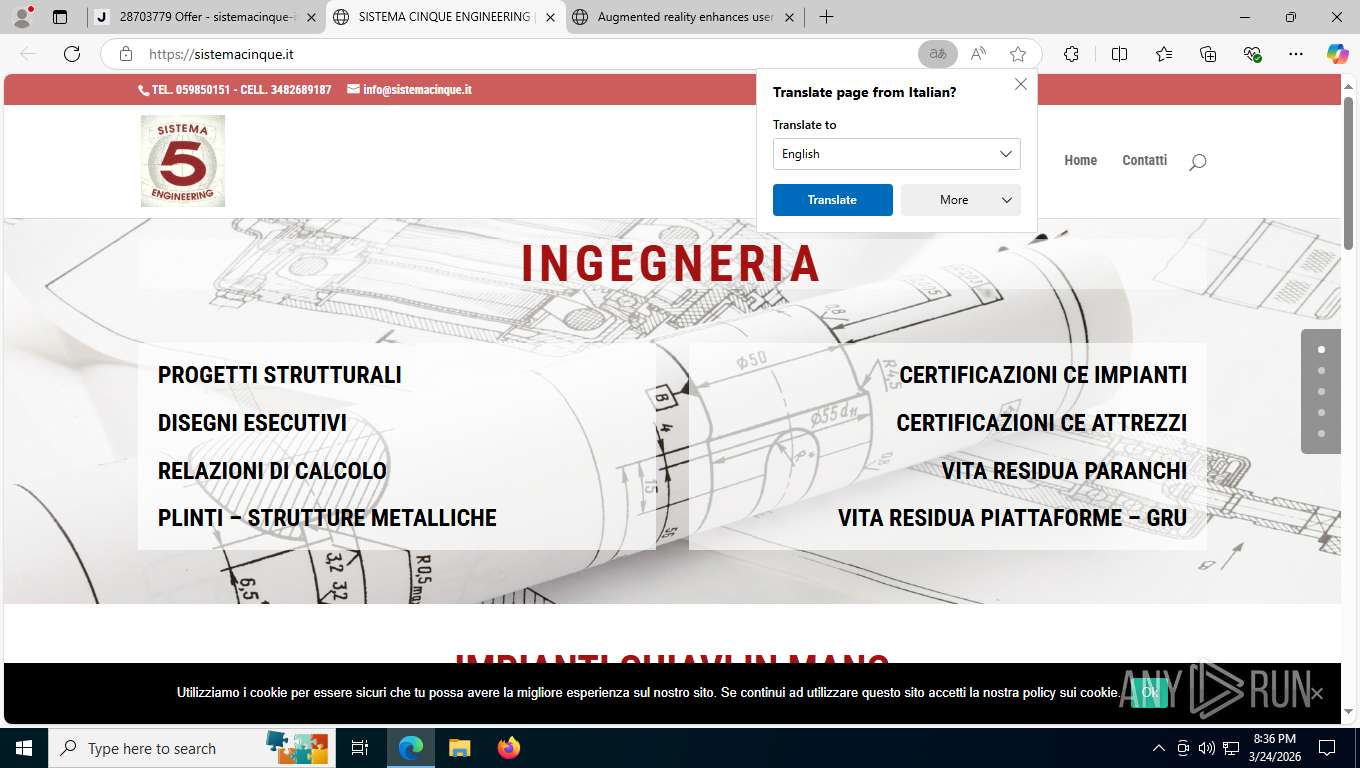Click the scrollbar down arrow
Image resolution: width=1360 pixels, height=768 pixels.
pos(1348,711)
